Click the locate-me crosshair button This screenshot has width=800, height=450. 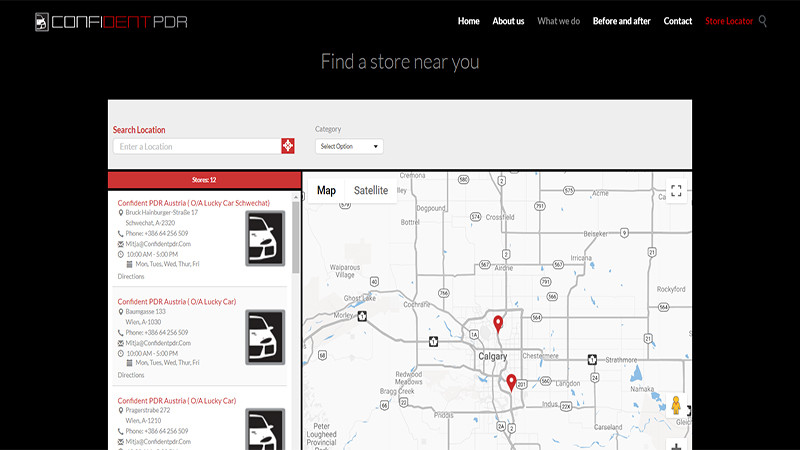click(288, 147)
